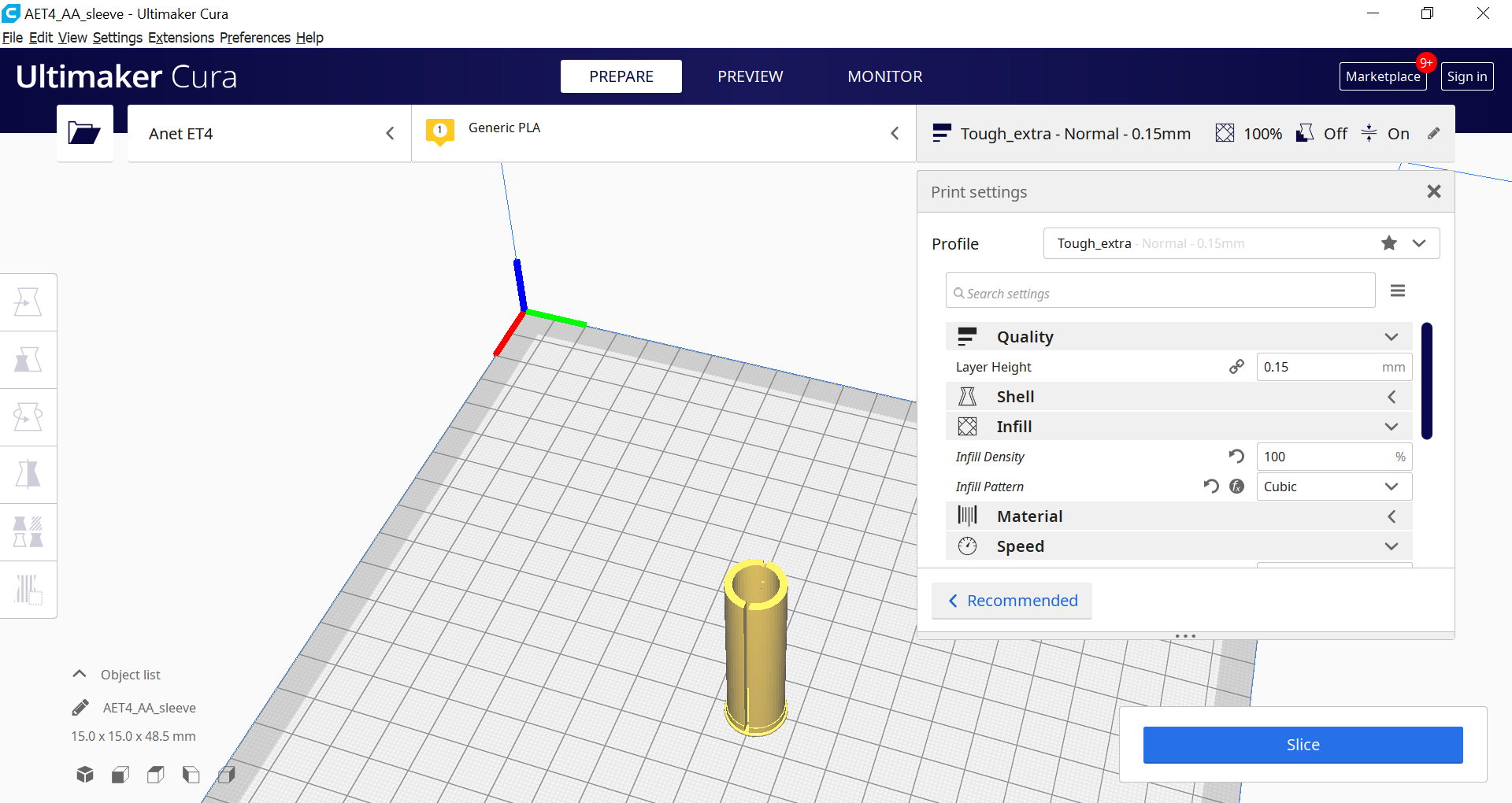
Task: Switch back to Recommended settings
Action: click(x=1012, y=601)
